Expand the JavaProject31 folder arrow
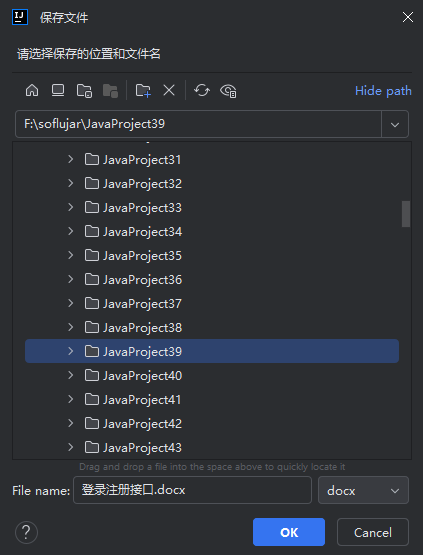The width and height of the screenshot is (423, 555). tap(70, 159)
